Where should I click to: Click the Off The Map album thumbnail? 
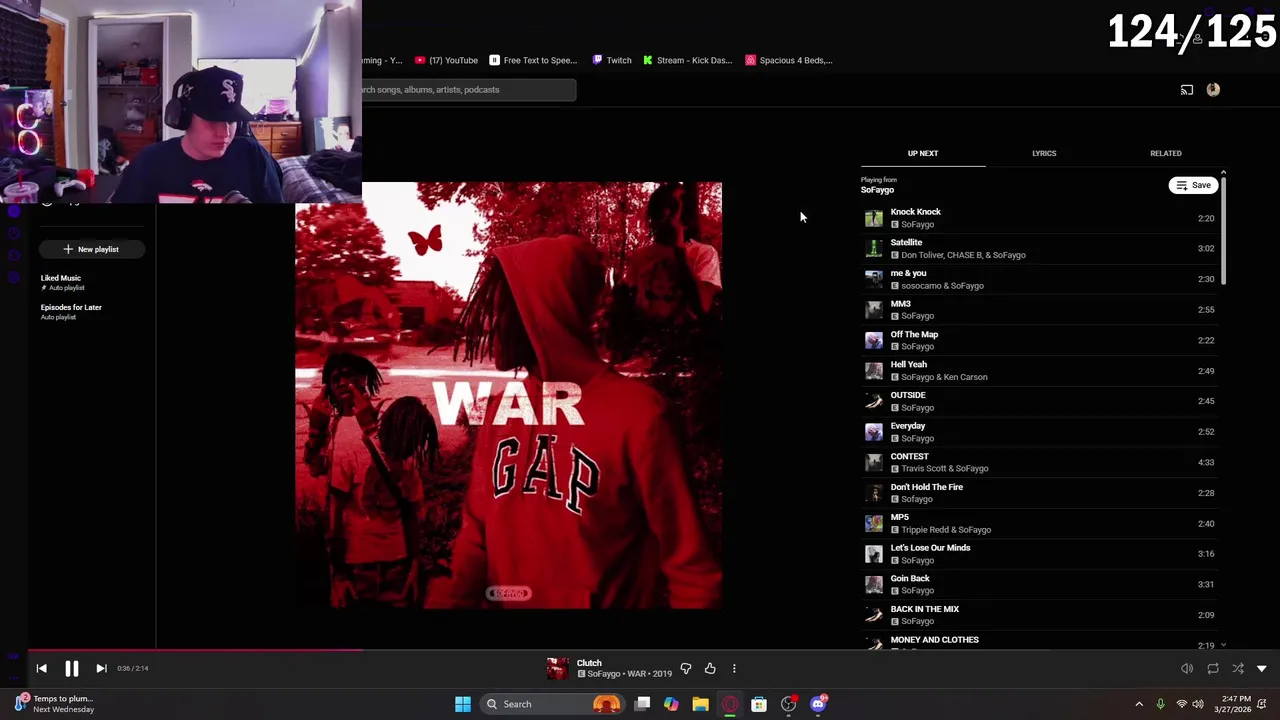tap(874, 340)
